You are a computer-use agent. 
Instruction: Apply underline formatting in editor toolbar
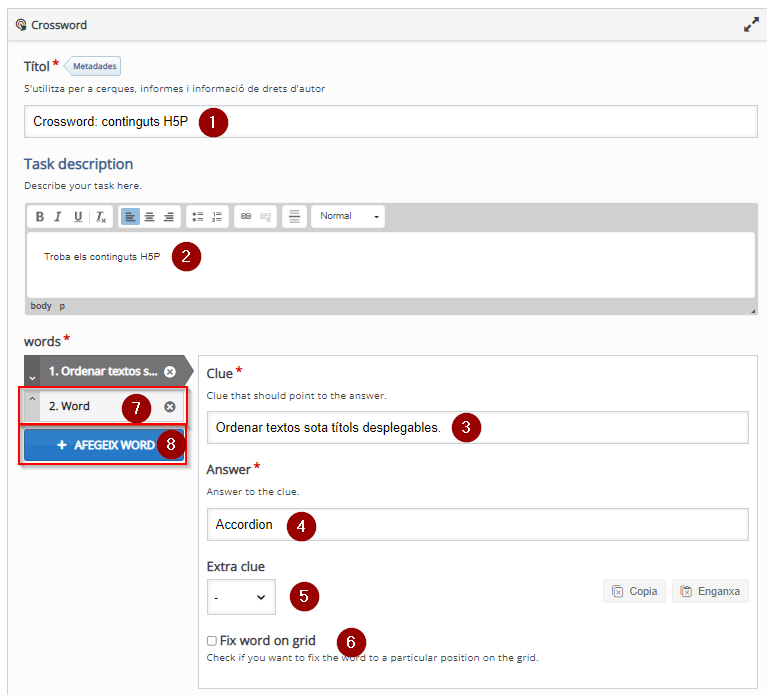(x=78, y=216)
